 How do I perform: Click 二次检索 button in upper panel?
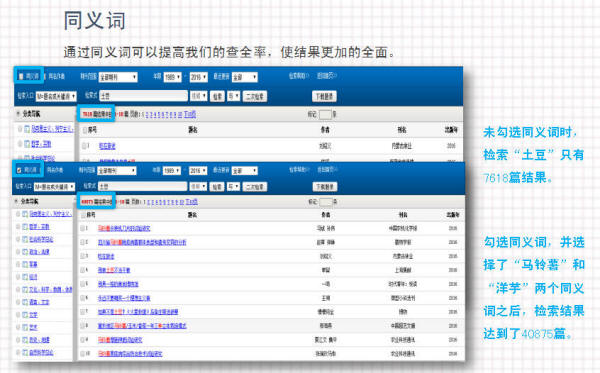click(x=254, y=96)
